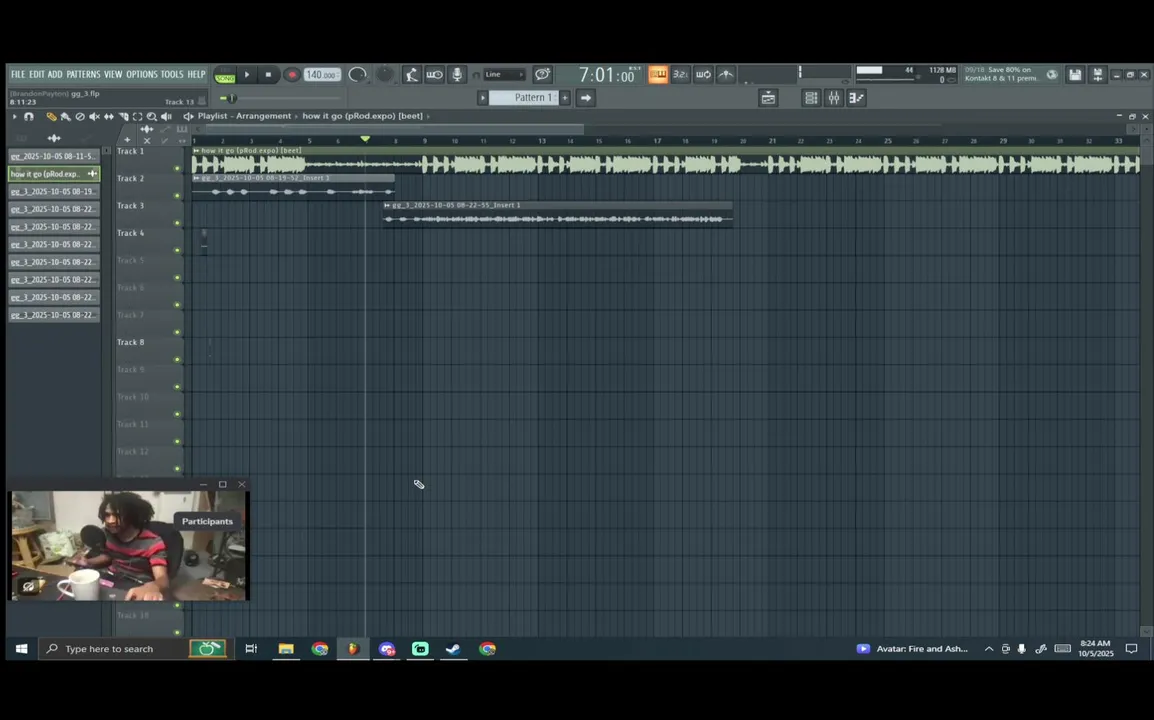Click the red Record button
Viewport: 1154px width, 720px height.
(291, 75)
